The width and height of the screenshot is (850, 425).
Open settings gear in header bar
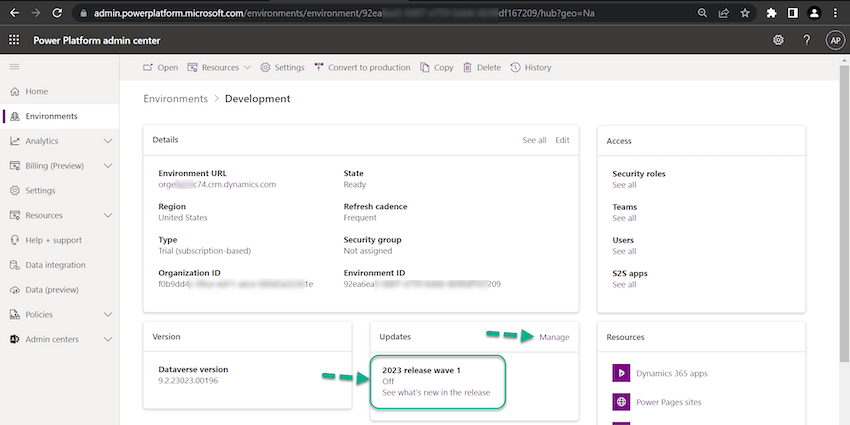click(778, 40)
